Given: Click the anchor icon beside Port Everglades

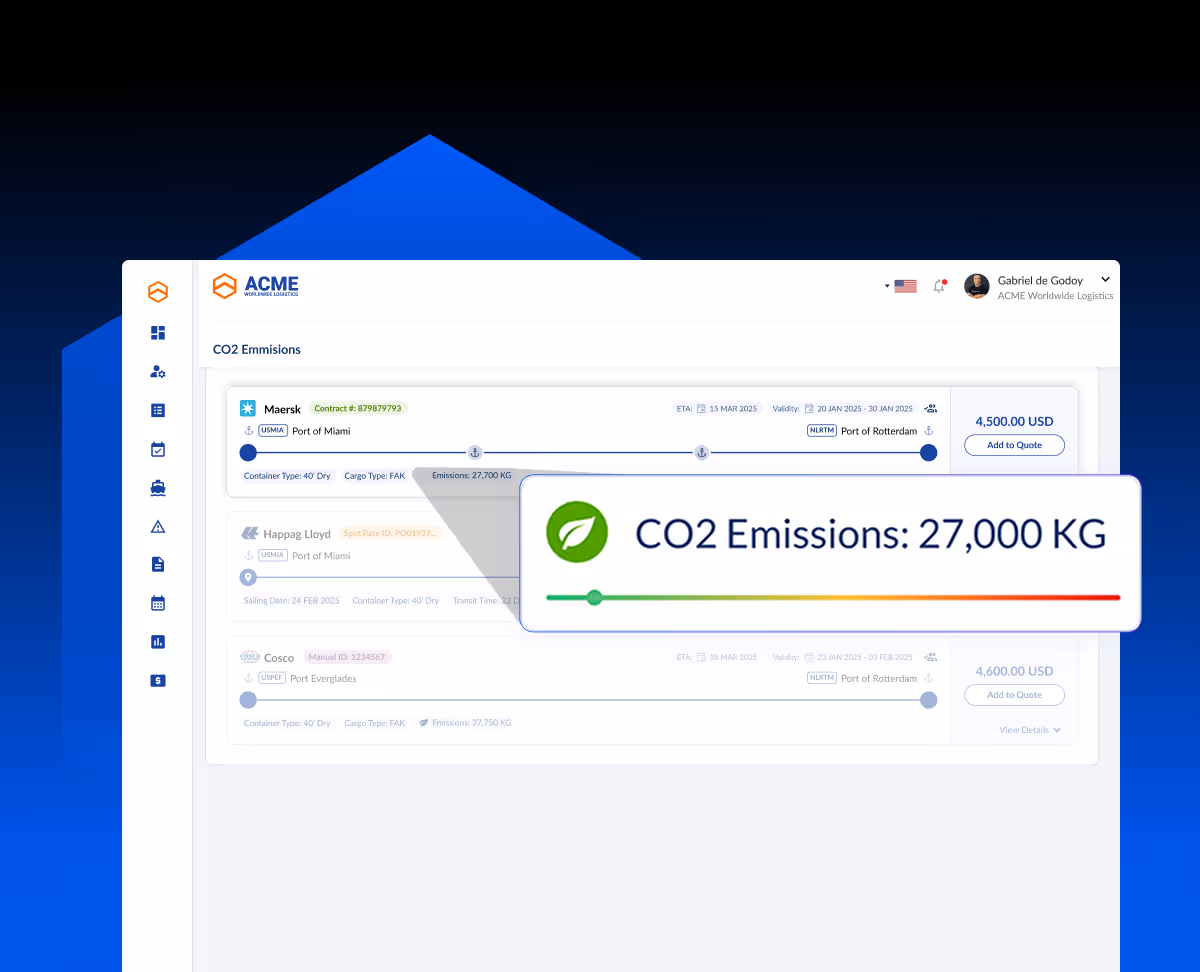Looking at the screenshot, I should (x=248, y=678).
